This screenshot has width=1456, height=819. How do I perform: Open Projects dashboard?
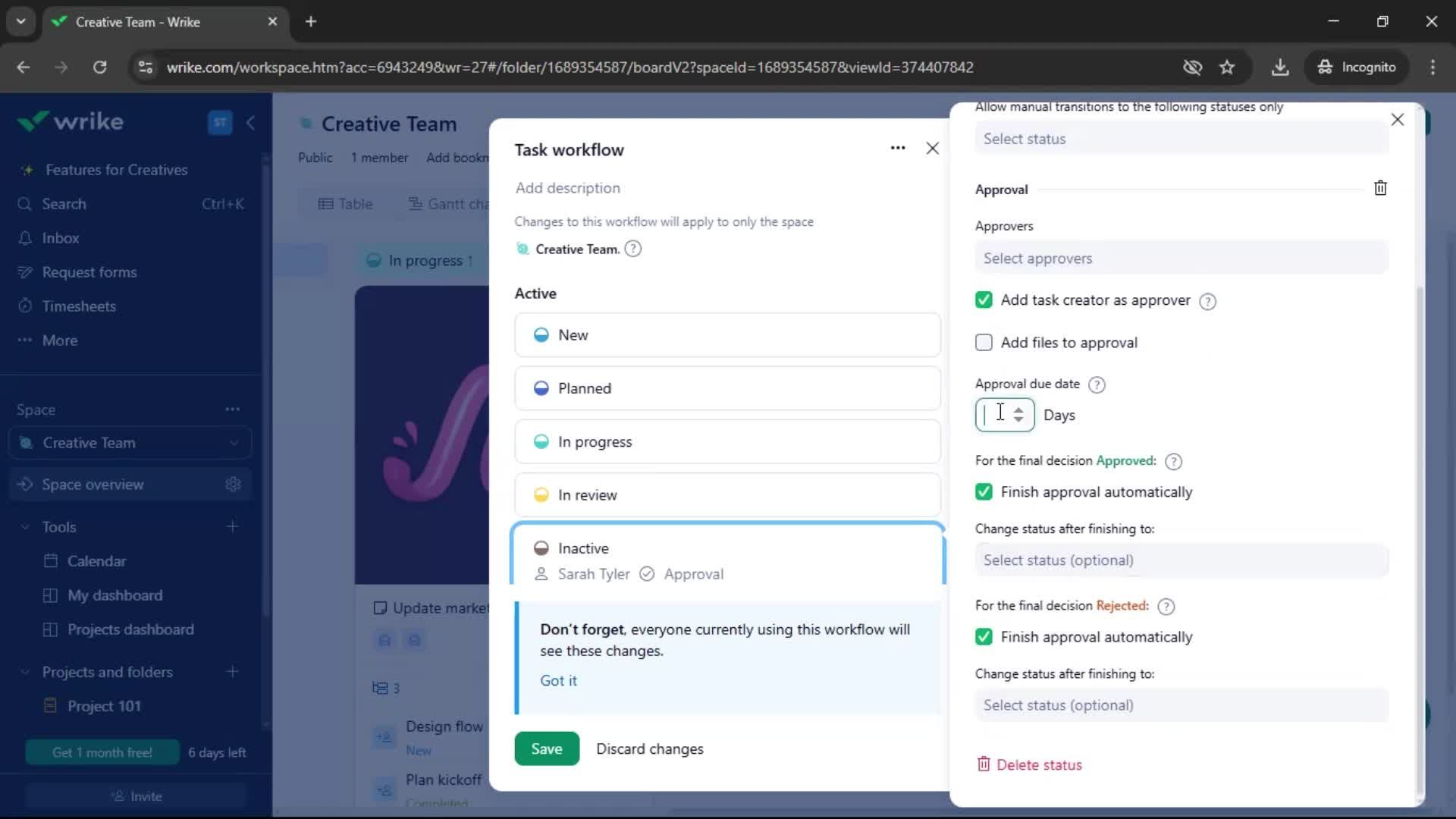coord(130,629)
